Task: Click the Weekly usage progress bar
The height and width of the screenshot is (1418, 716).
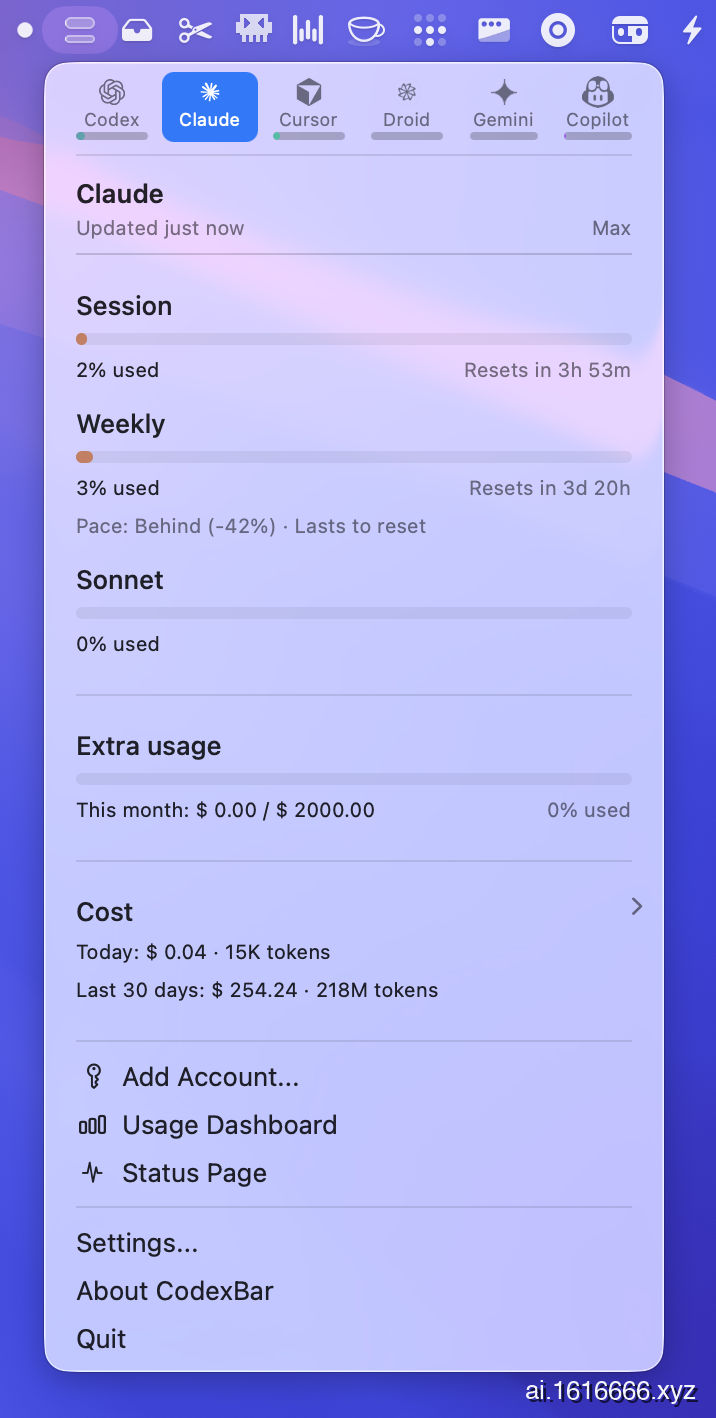Action: pyautogui.click(x=354, y=457)
